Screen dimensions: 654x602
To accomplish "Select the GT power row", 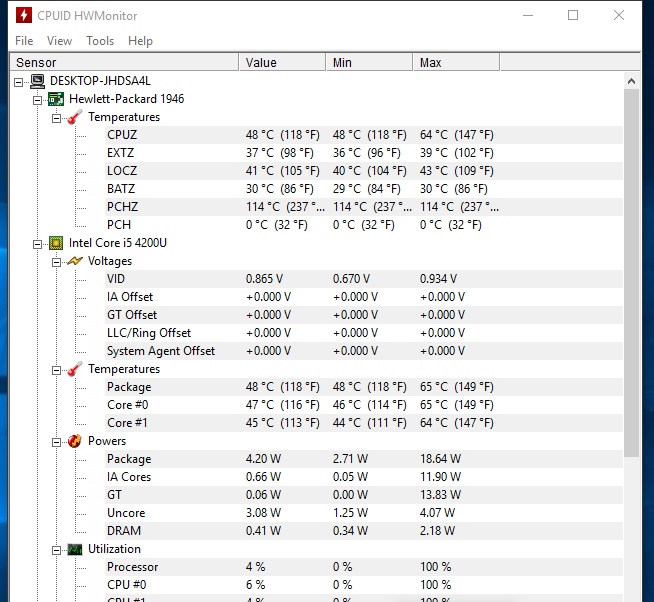I will pos(364,495).
